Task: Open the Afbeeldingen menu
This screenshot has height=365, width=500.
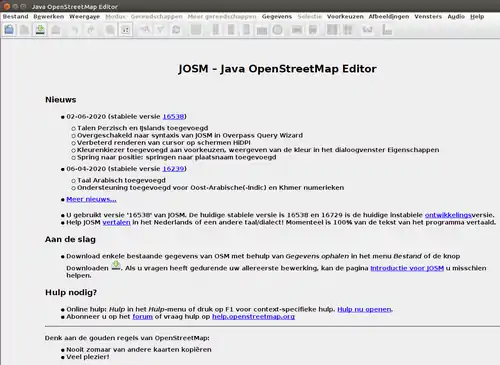Action: click(x=389, y=16)
